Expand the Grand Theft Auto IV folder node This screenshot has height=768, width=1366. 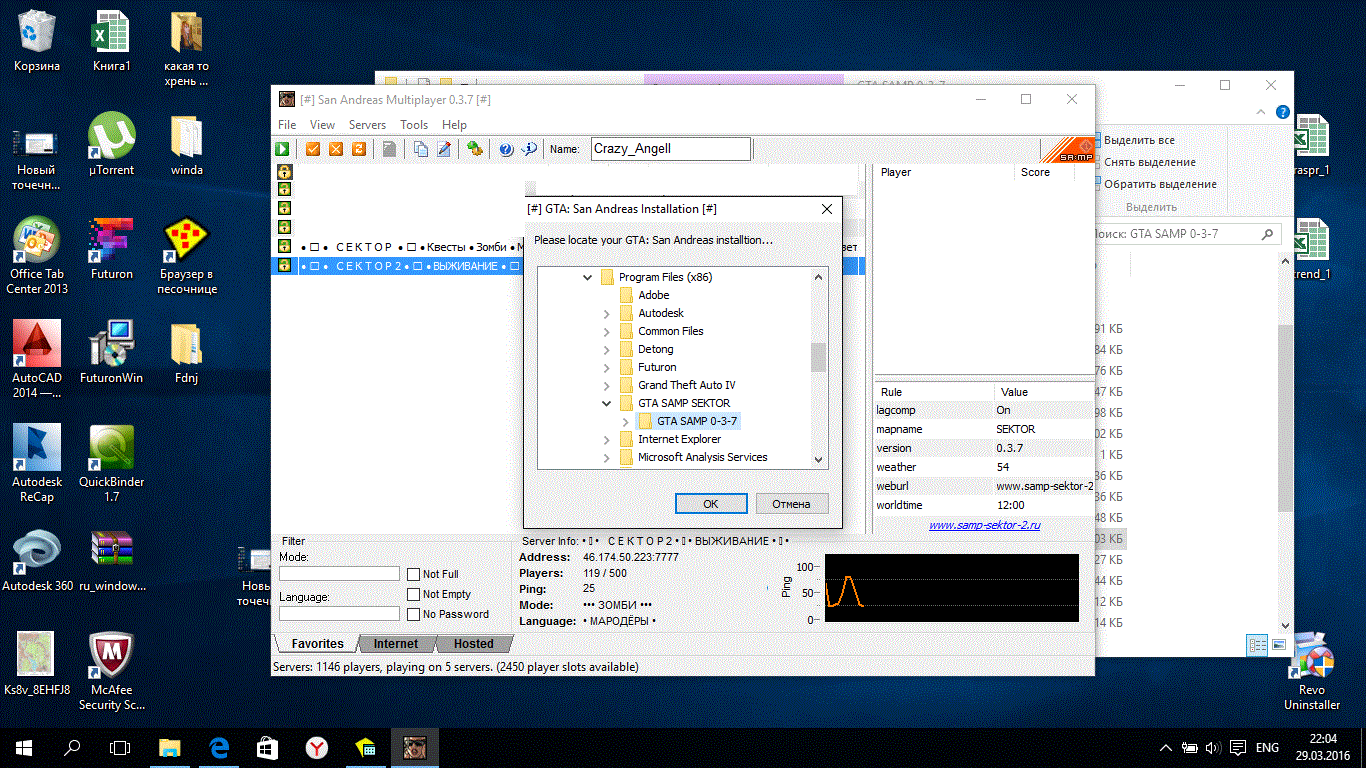pyautogui.click(x=607, y=385)
